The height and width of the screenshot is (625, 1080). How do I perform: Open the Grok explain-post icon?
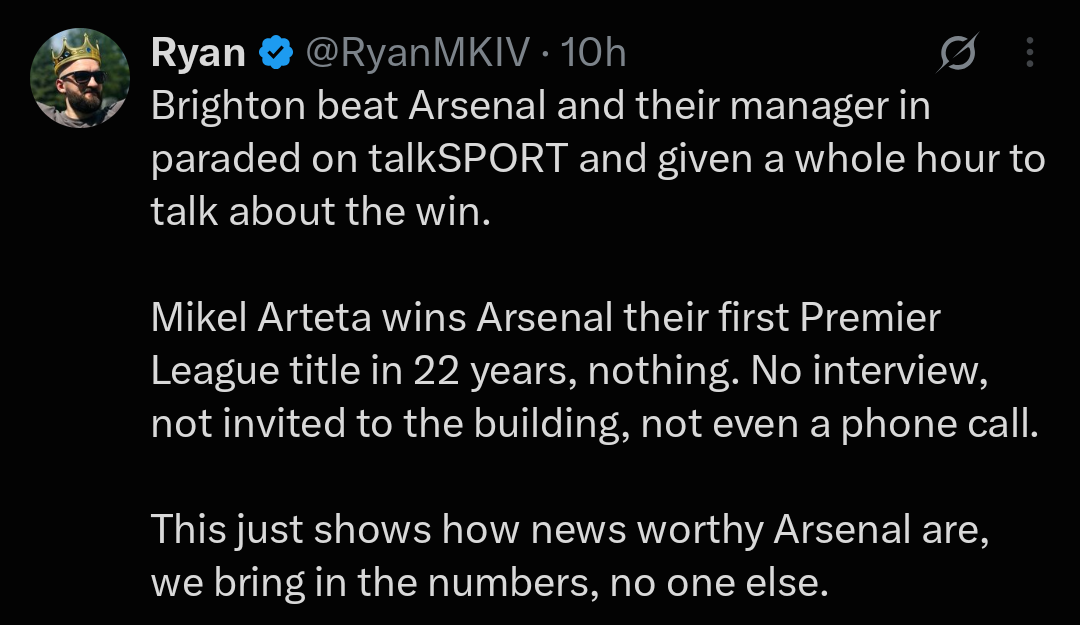tap(957, 52)
